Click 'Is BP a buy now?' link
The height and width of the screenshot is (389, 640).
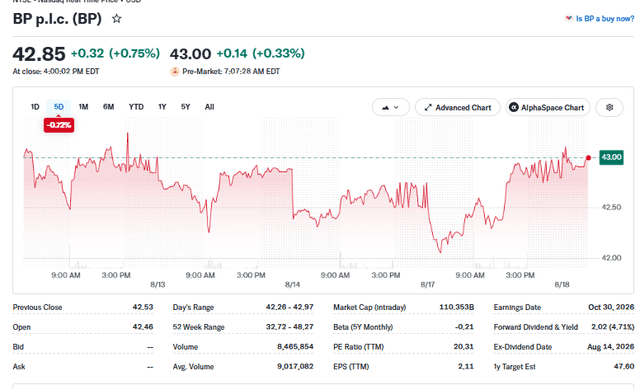click(x=605, y=18)
